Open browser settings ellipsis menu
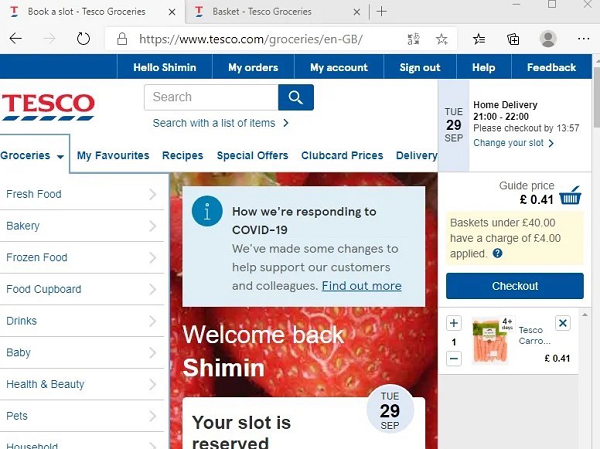The height and width of the screenshot is (449, 600). 583,39
